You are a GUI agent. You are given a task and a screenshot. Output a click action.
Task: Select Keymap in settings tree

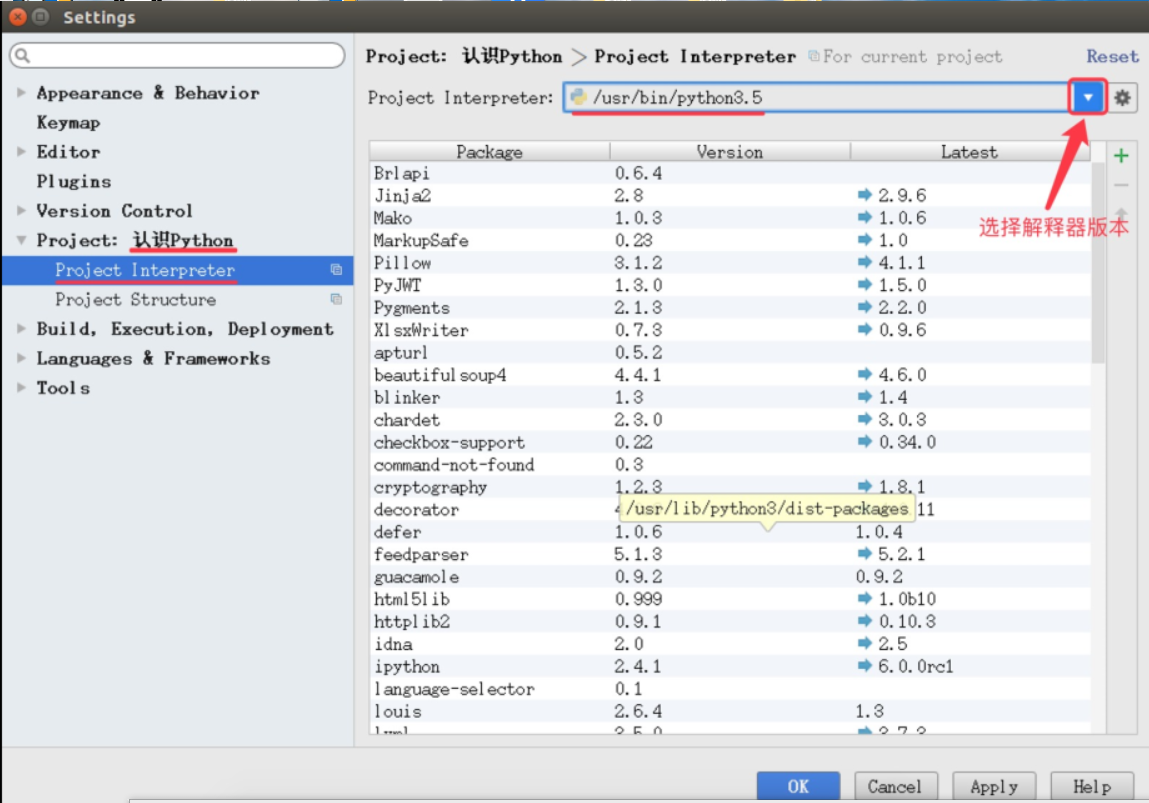(x=68, y=122)
